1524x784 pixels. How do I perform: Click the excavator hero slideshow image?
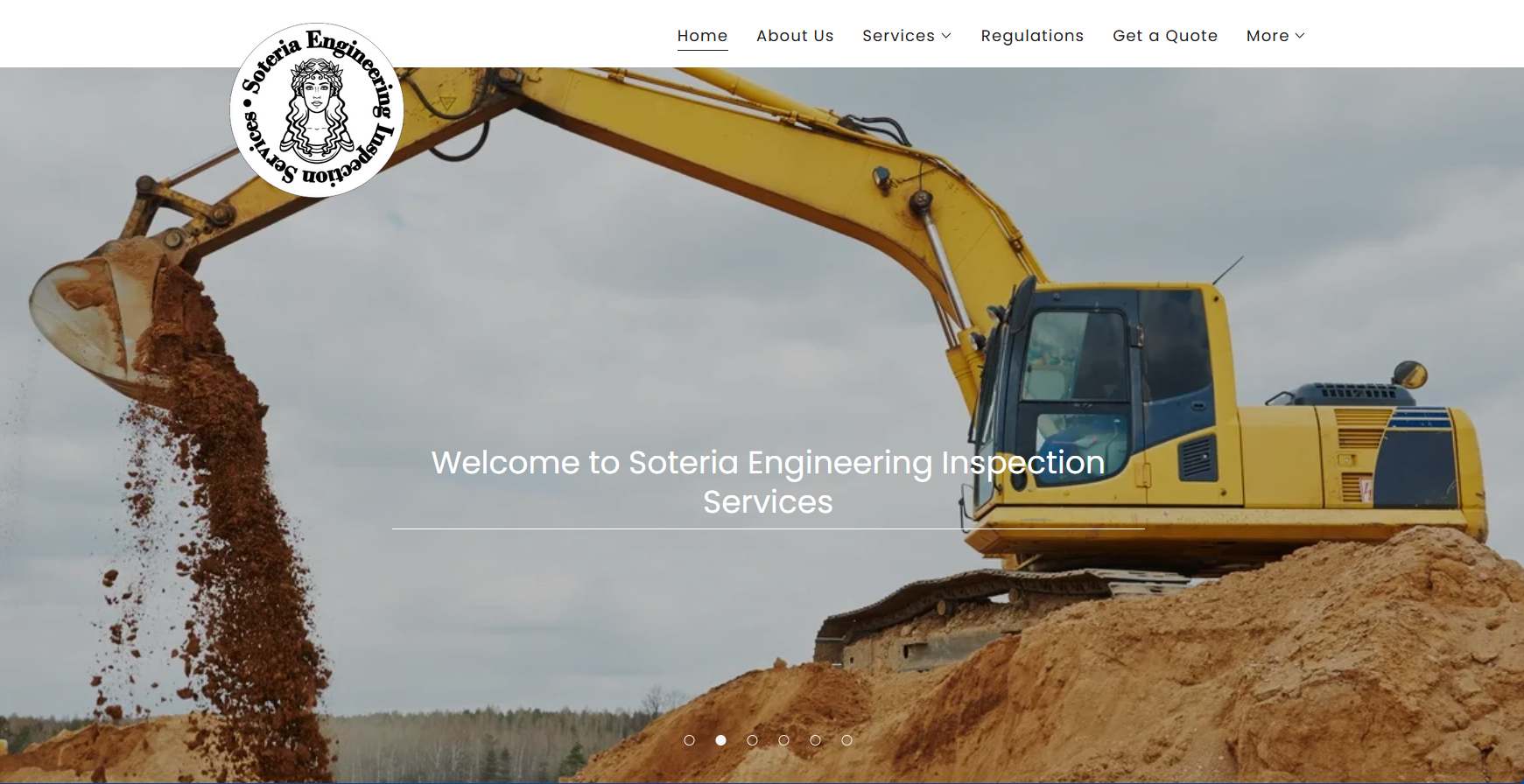(x=762, y=425)
